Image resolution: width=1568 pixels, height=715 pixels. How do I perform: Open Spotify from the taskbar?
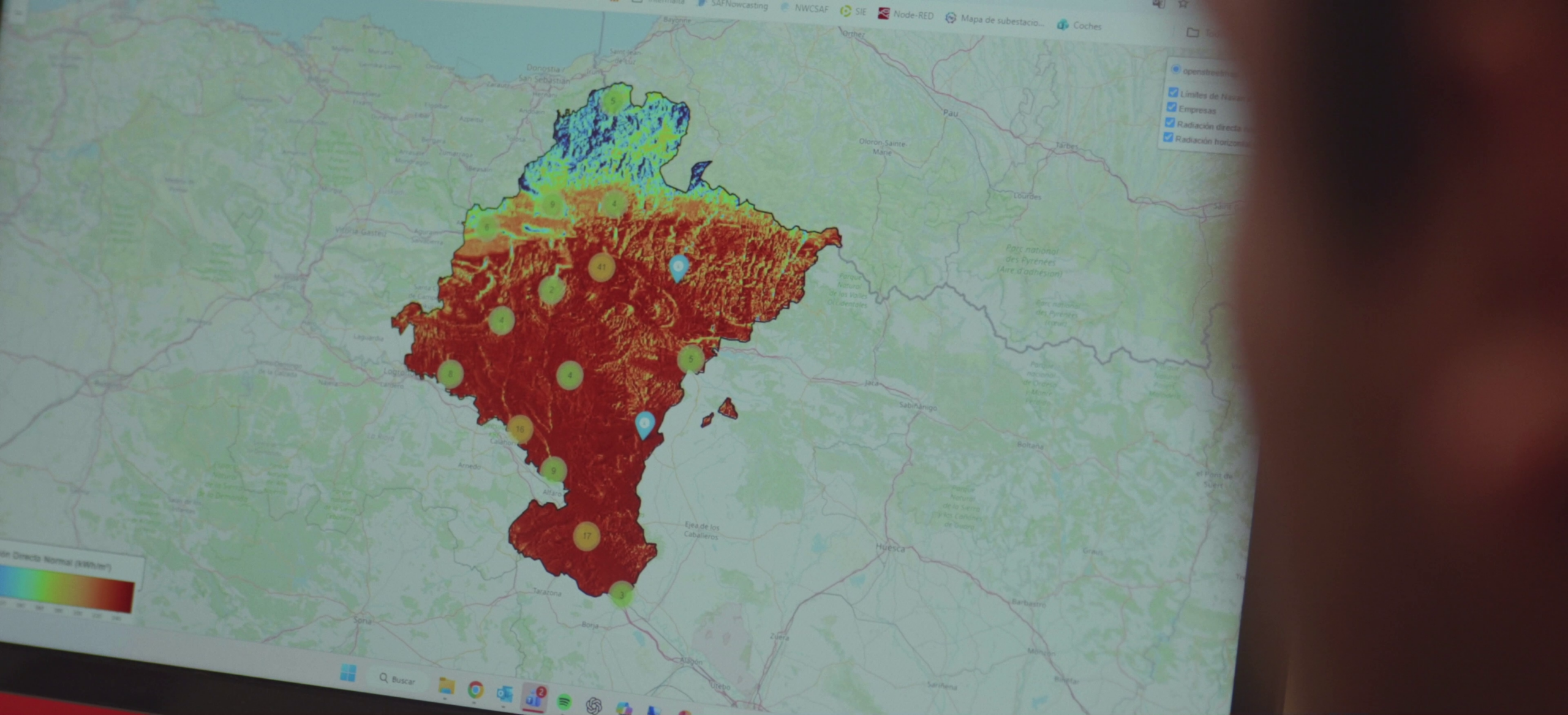pyautogui.click(x=564, y=701)
